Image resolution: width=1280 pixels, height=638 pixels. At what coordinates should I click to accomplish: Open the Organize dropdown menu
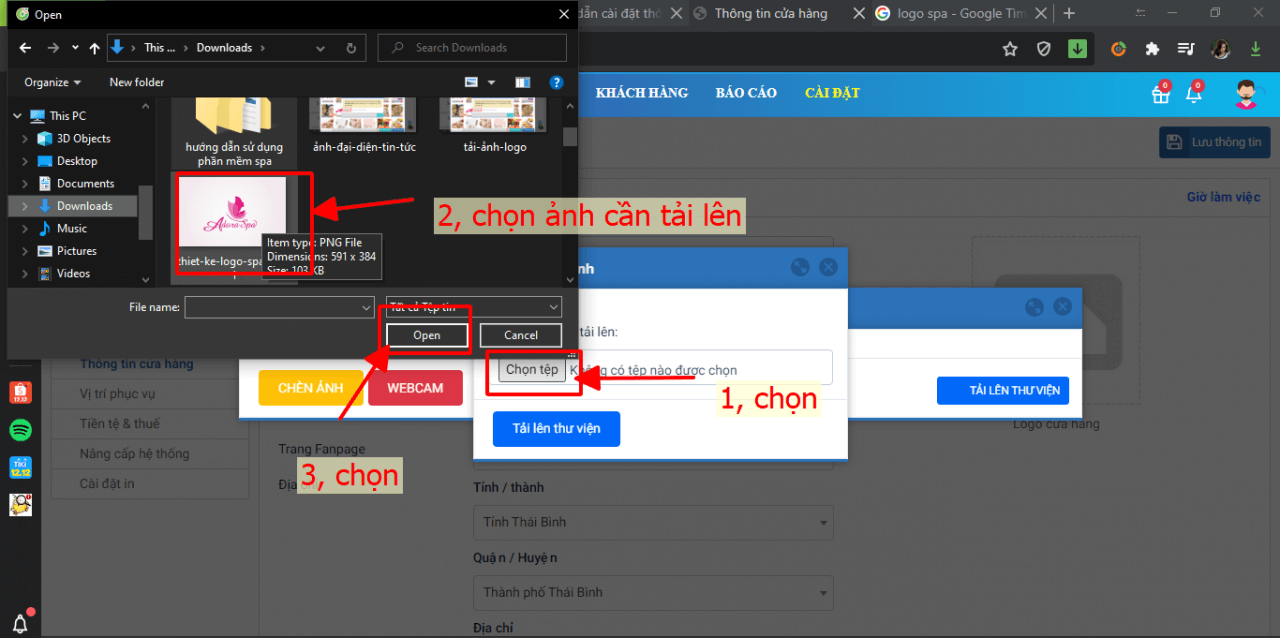point(53,82)
